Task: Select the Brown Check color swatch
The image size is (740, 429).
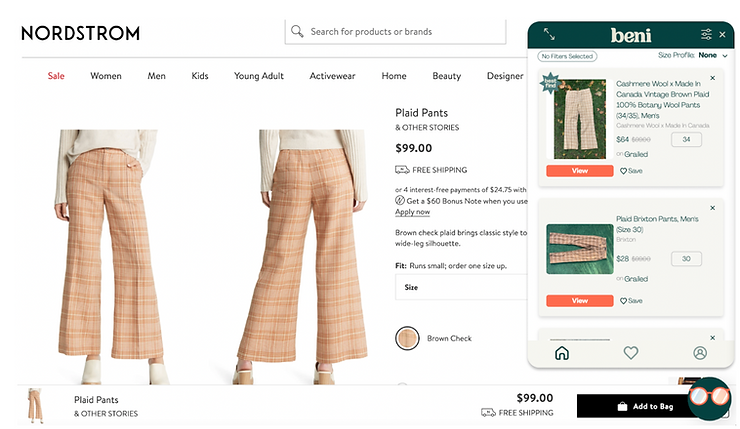Action: (407, 338)
